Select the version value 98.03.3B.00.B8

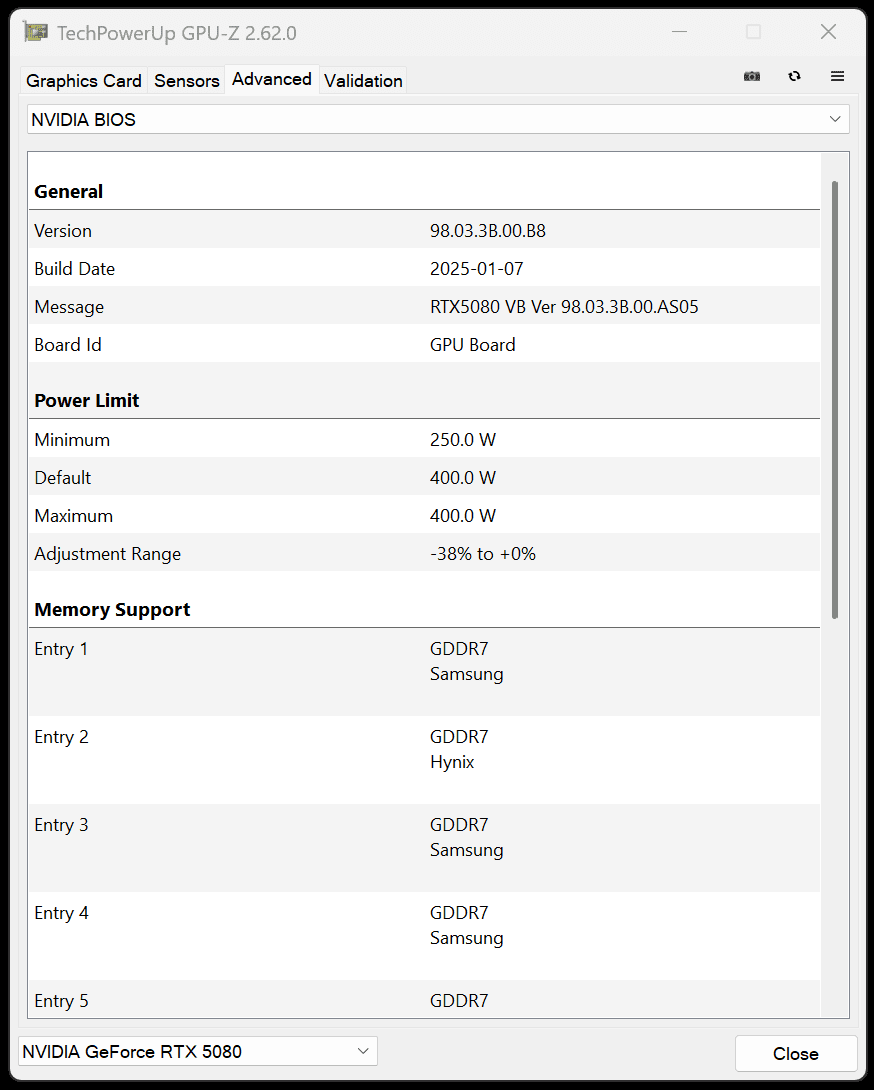click(x=487, y=231)
